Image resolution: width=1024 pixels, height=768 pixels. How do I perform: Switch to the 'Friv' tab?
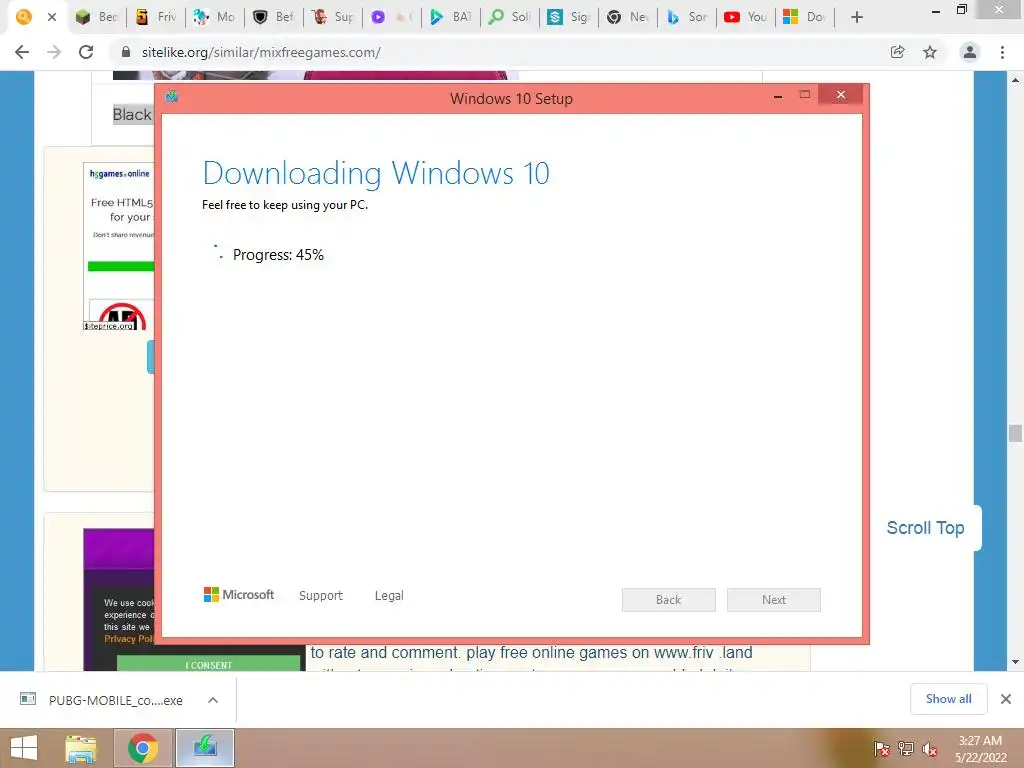click(x=155, y=17)
